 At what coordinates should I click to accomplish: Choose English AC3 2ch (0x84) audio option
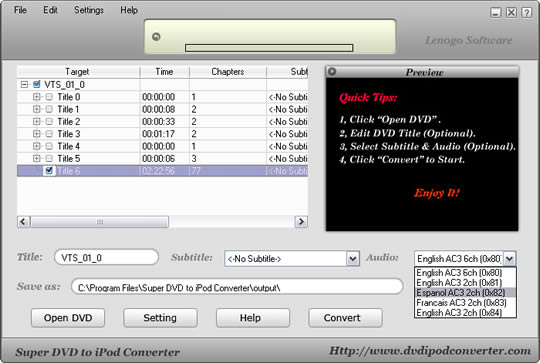(x=465, y=312)
